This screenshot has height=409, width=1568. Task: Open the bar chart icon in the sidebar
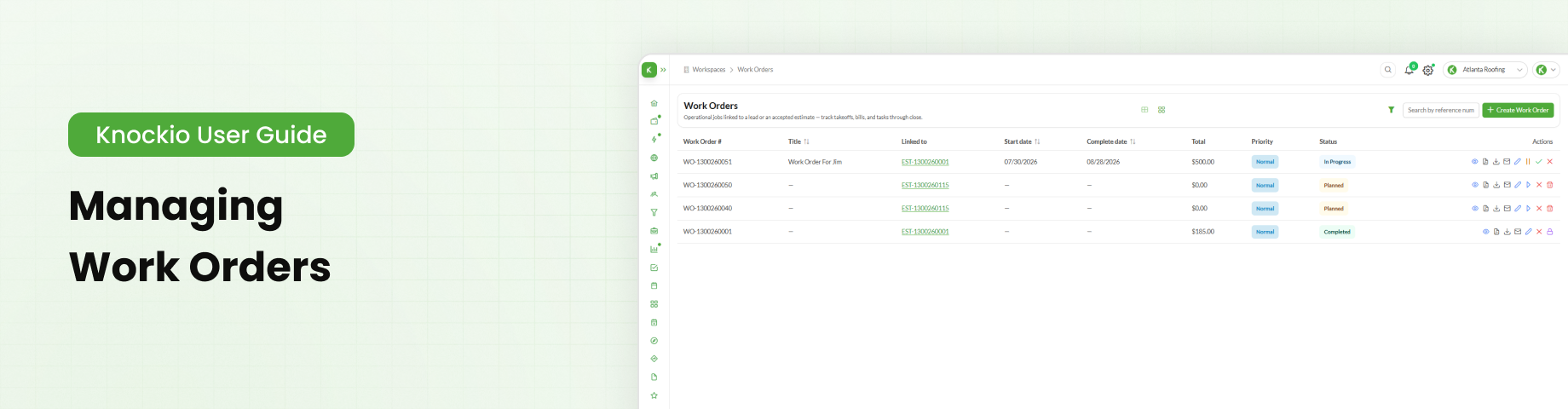coord(654,250)
